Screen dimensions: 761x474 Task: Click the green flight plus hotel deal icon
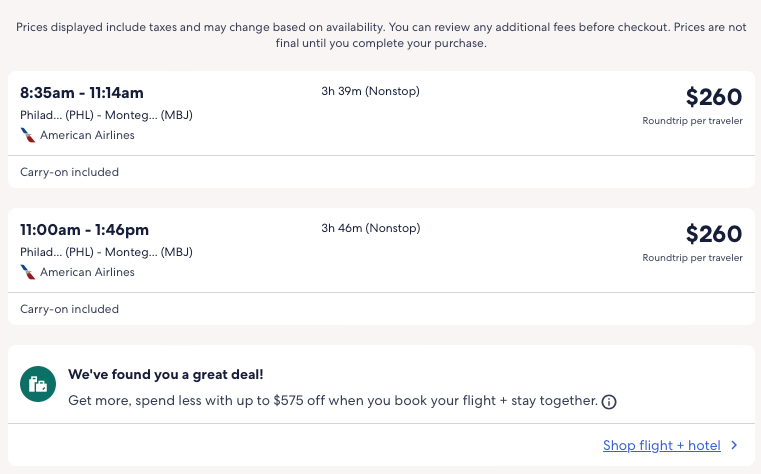pos(39,383)
